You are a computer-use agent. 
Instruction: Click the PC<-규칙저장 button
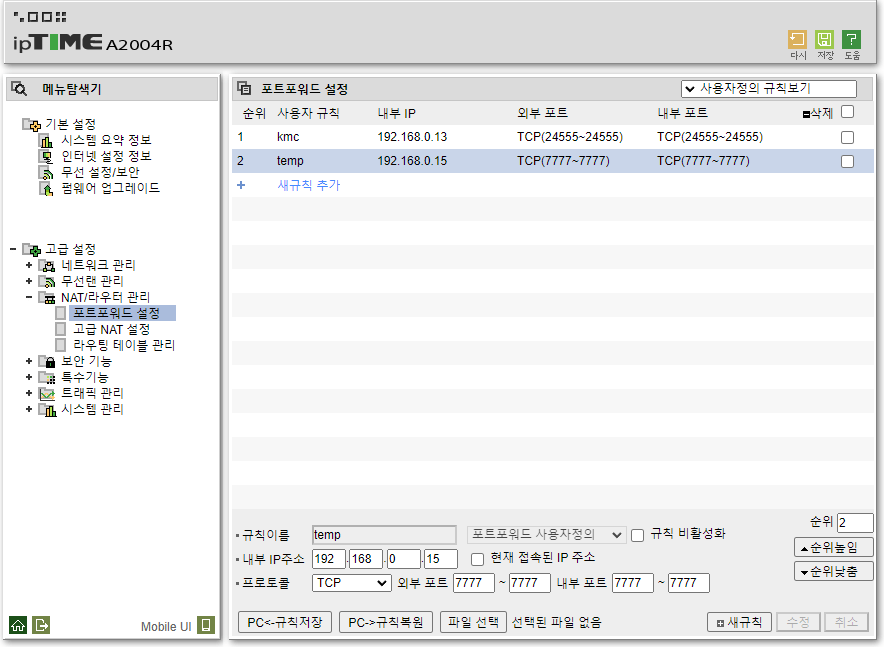click(x=285, y=622)
